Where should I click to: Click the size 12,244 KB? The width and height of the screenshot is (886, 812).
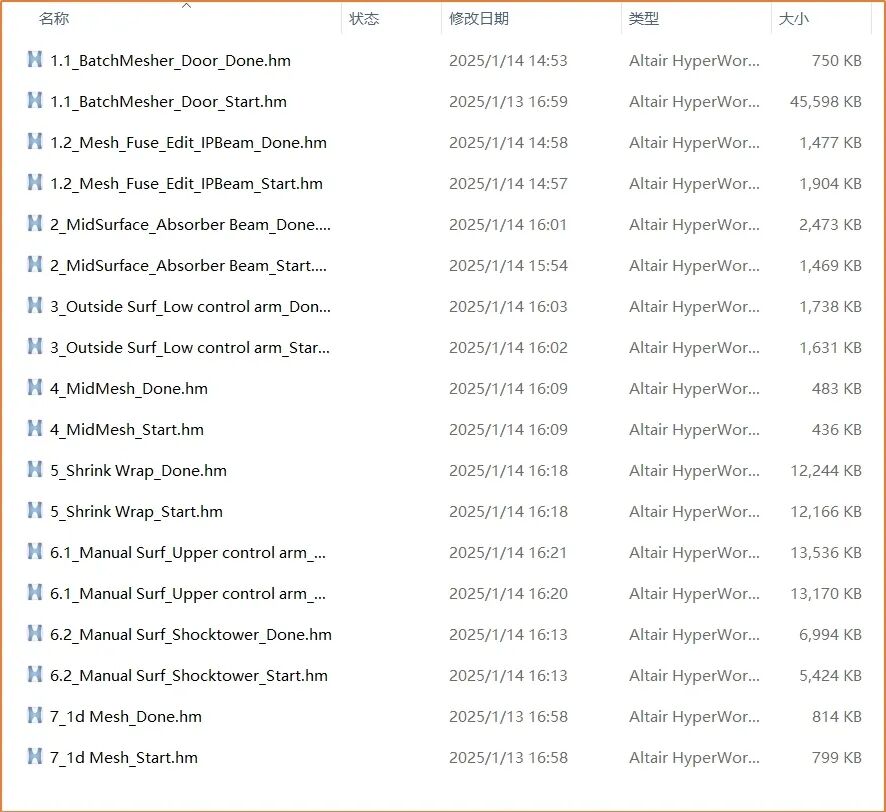click(826, 470)
